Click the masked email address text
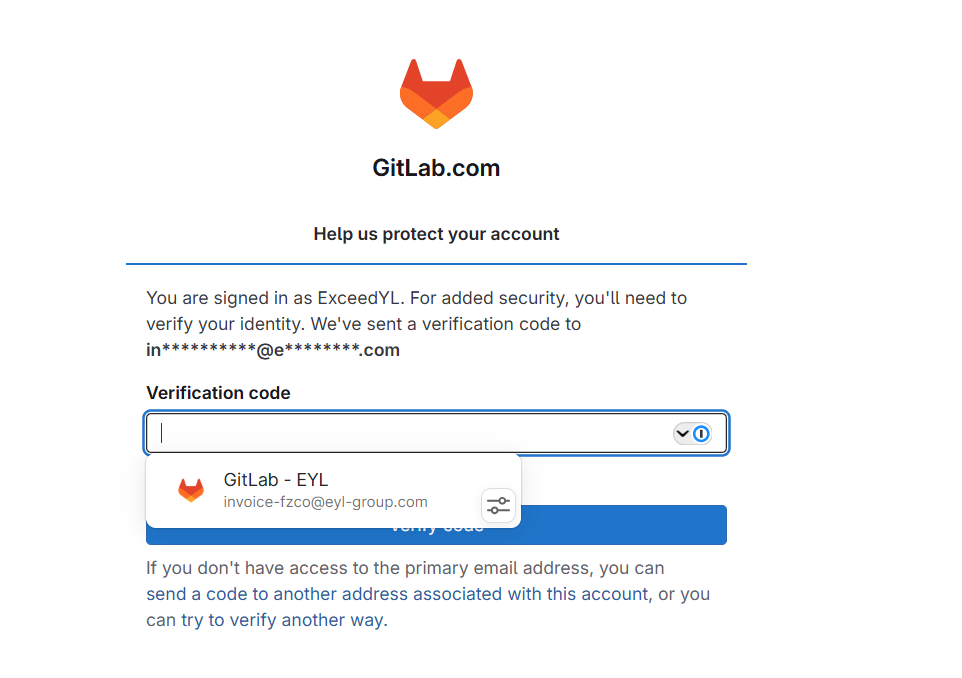 click(273, 350)
